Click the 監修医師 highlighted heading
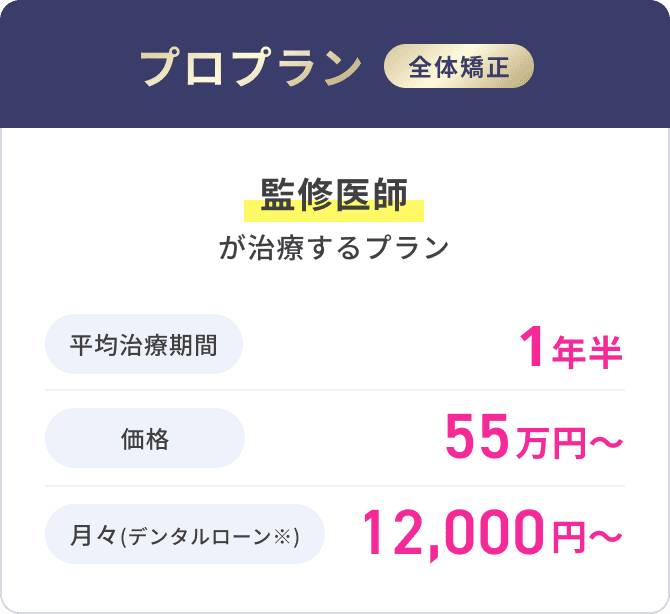 tap(334, 196)
